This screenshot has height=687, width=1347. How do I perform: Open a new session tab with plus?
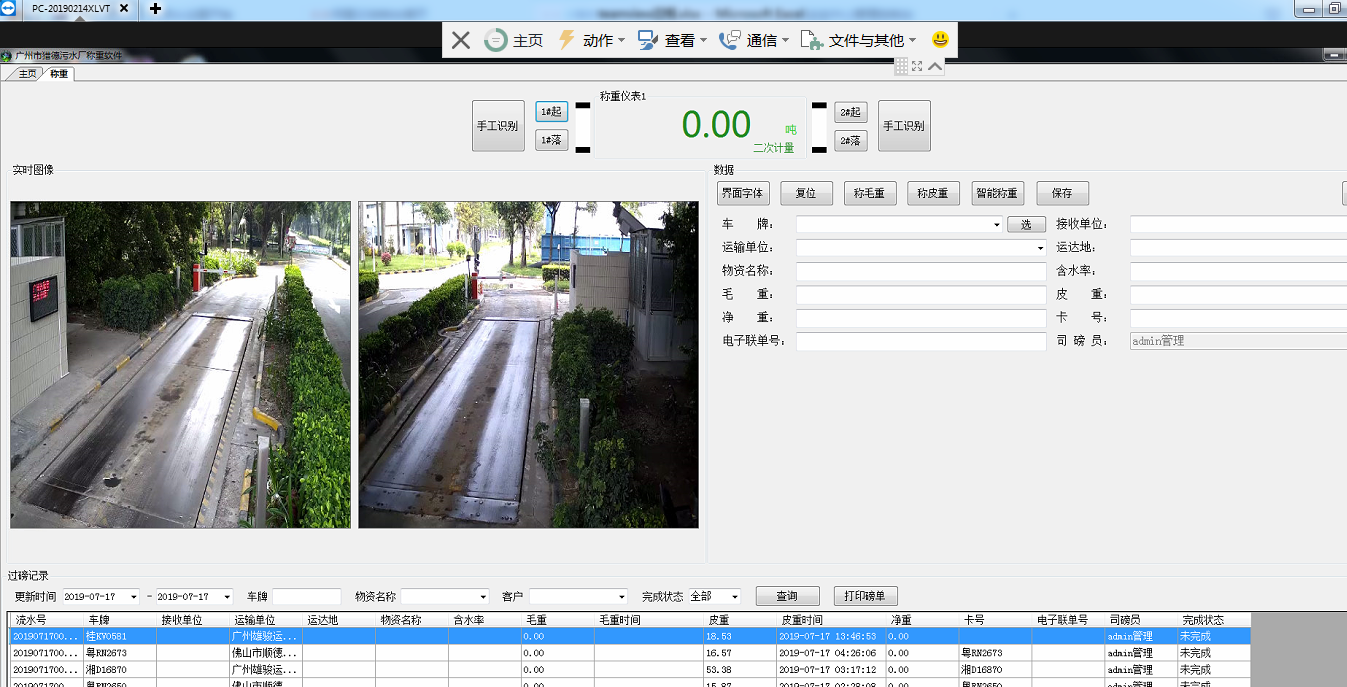(x=155, y=9)
